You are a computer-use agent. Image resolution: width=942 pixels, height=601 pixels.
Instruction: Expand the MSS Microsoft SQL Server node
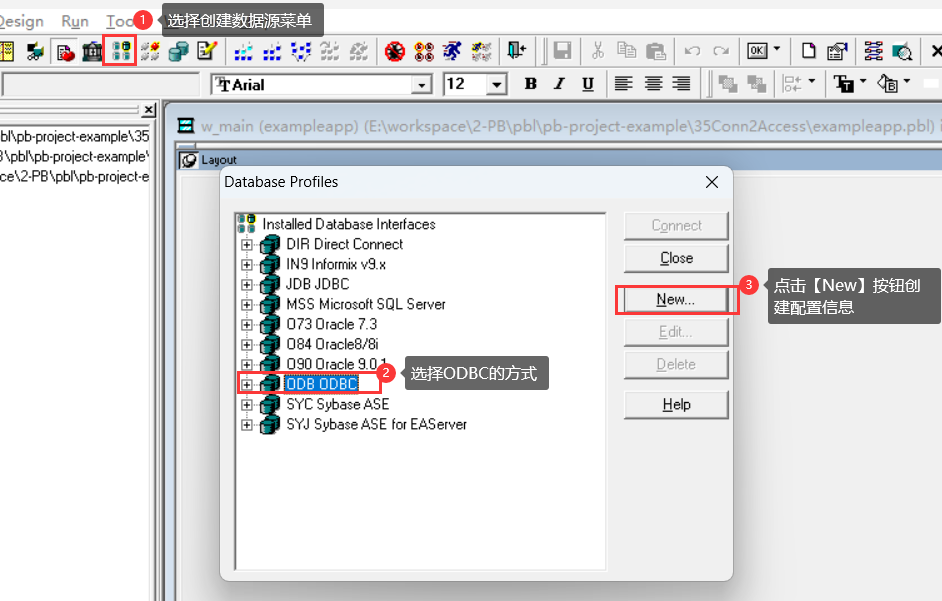point(246,305)
